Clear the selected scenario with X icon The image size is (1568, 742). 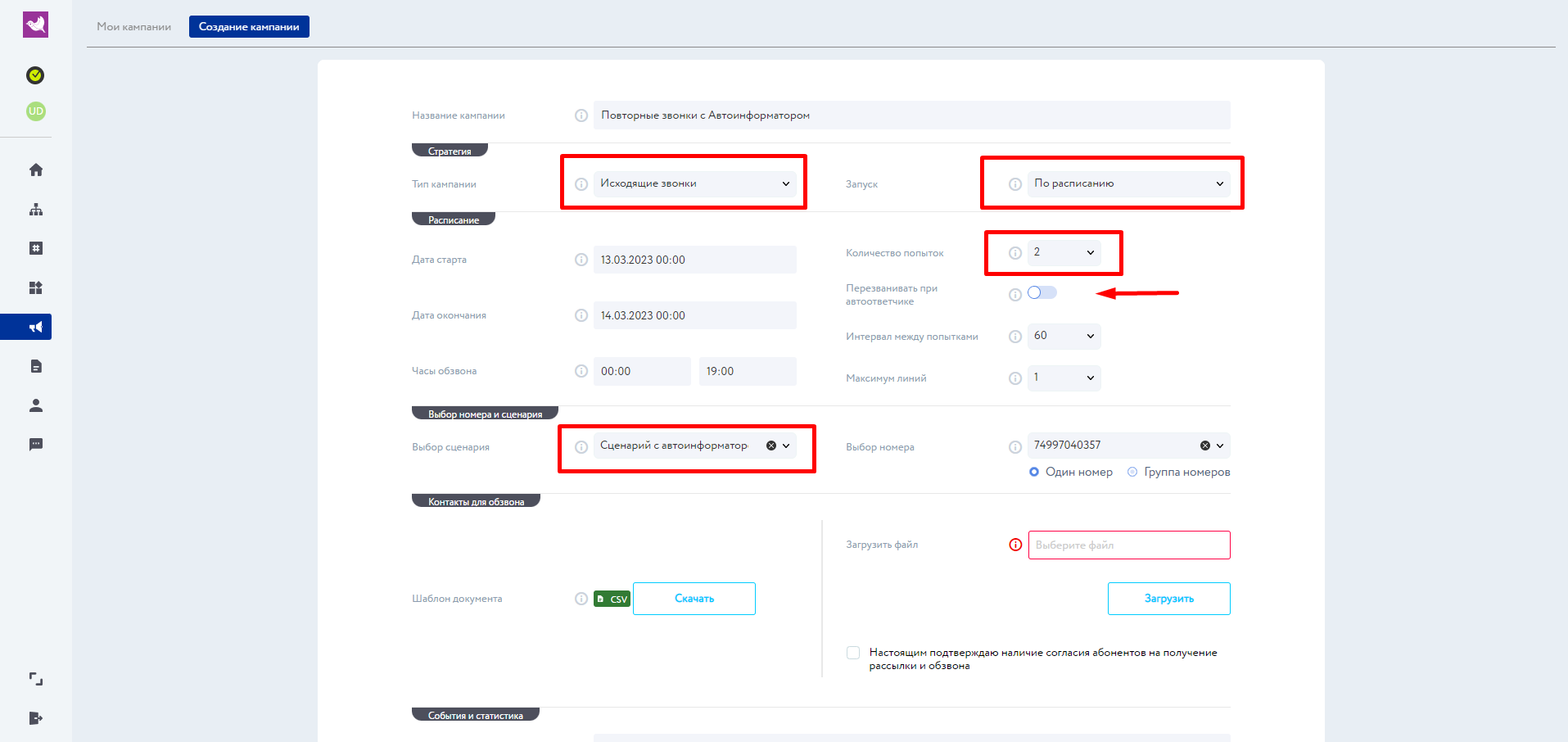(x=771, y=446)
